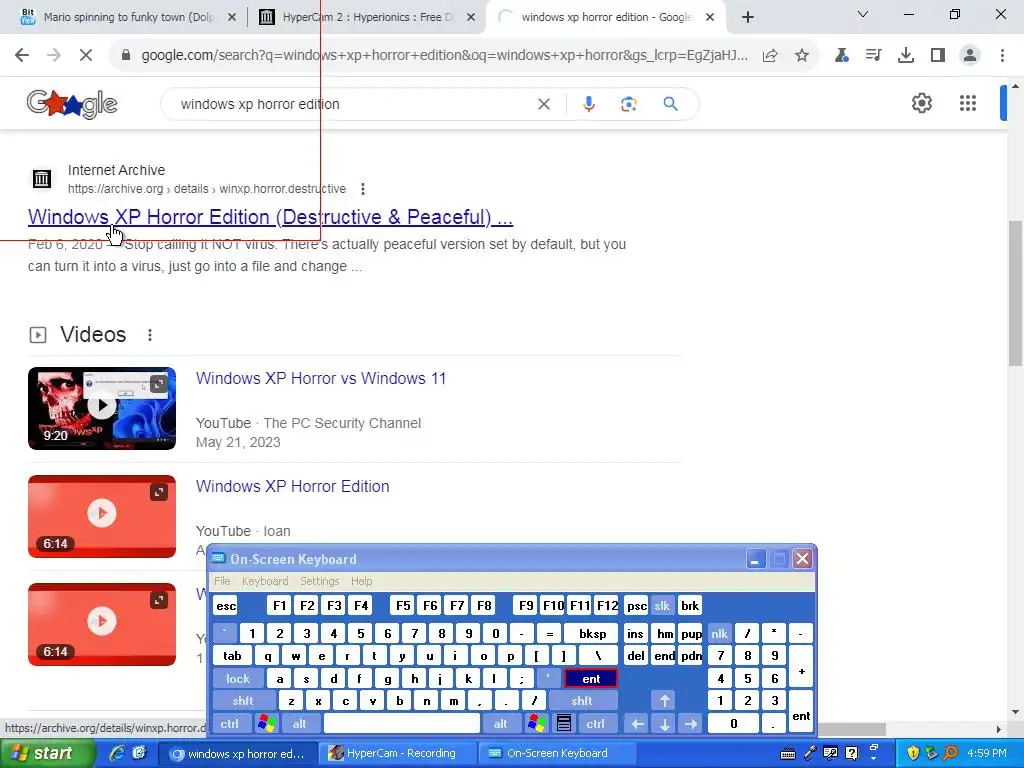Image resolution: width=1024 pixels, height=768 pixels.
Task: Click the highlighted ent key on keyboard
Action: click(591, 679)
